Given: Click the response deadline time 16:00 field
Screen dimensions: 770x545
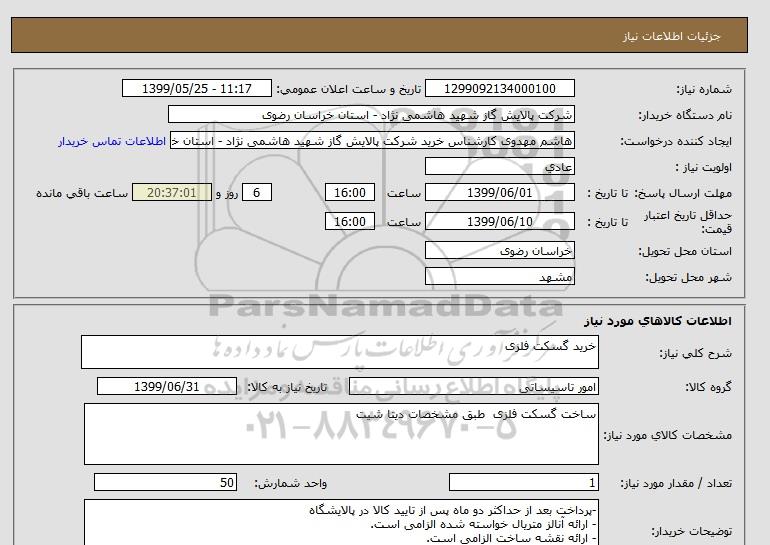Looking at the screenshot, I should coord(350,192).
